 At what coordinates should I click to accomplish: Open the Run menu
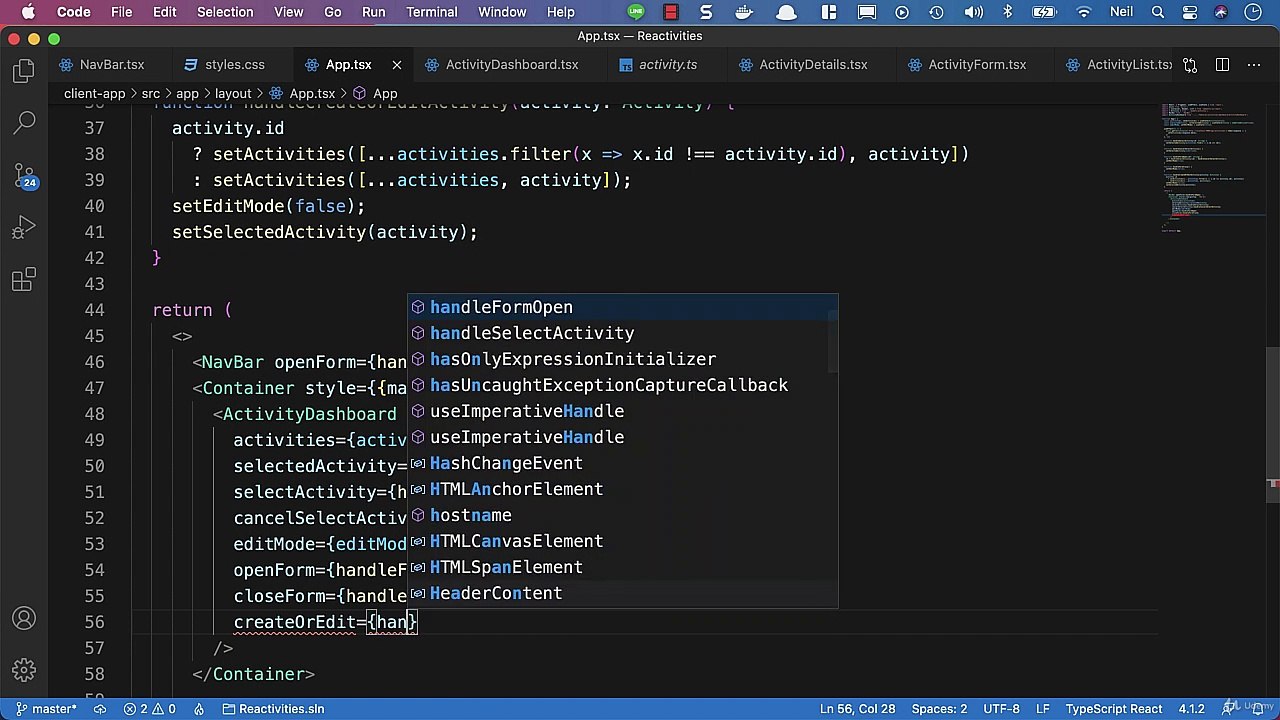[373, 12]
